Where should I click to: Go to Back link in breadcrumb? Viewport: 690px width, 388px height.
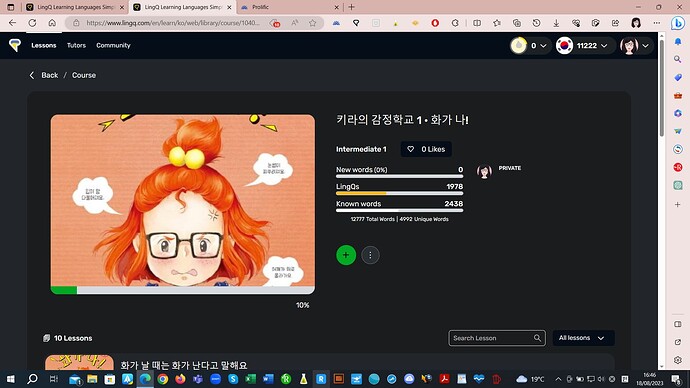49,75
